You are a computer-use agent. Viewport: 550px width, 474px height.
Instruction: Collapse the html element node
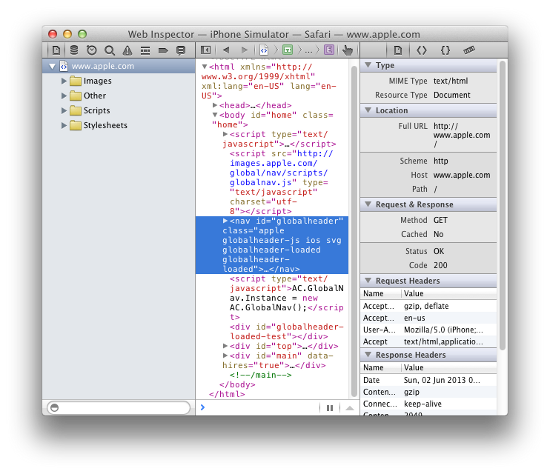pos(204,66)
